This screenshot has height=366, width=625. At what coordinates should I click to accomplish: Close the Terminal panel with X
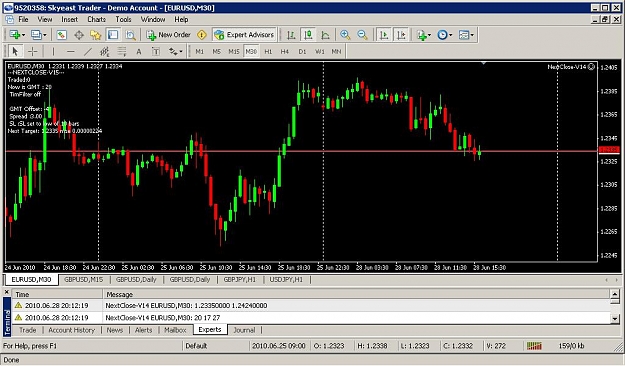click(7, 292)
